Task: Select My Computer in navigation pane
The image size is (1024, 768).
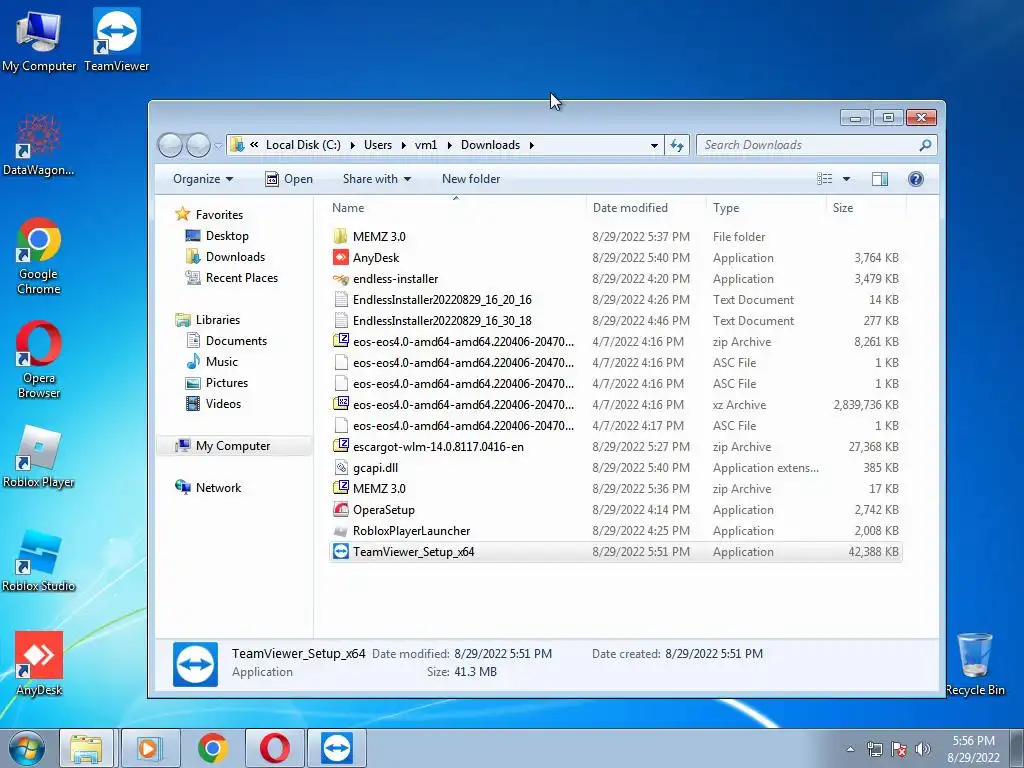Action: [x=232, y=446]
